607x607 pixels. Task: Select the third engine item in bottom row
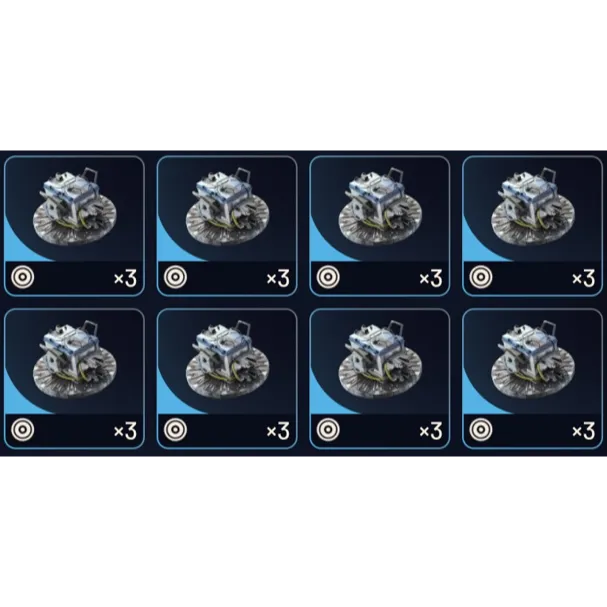[x=380, y=379]
